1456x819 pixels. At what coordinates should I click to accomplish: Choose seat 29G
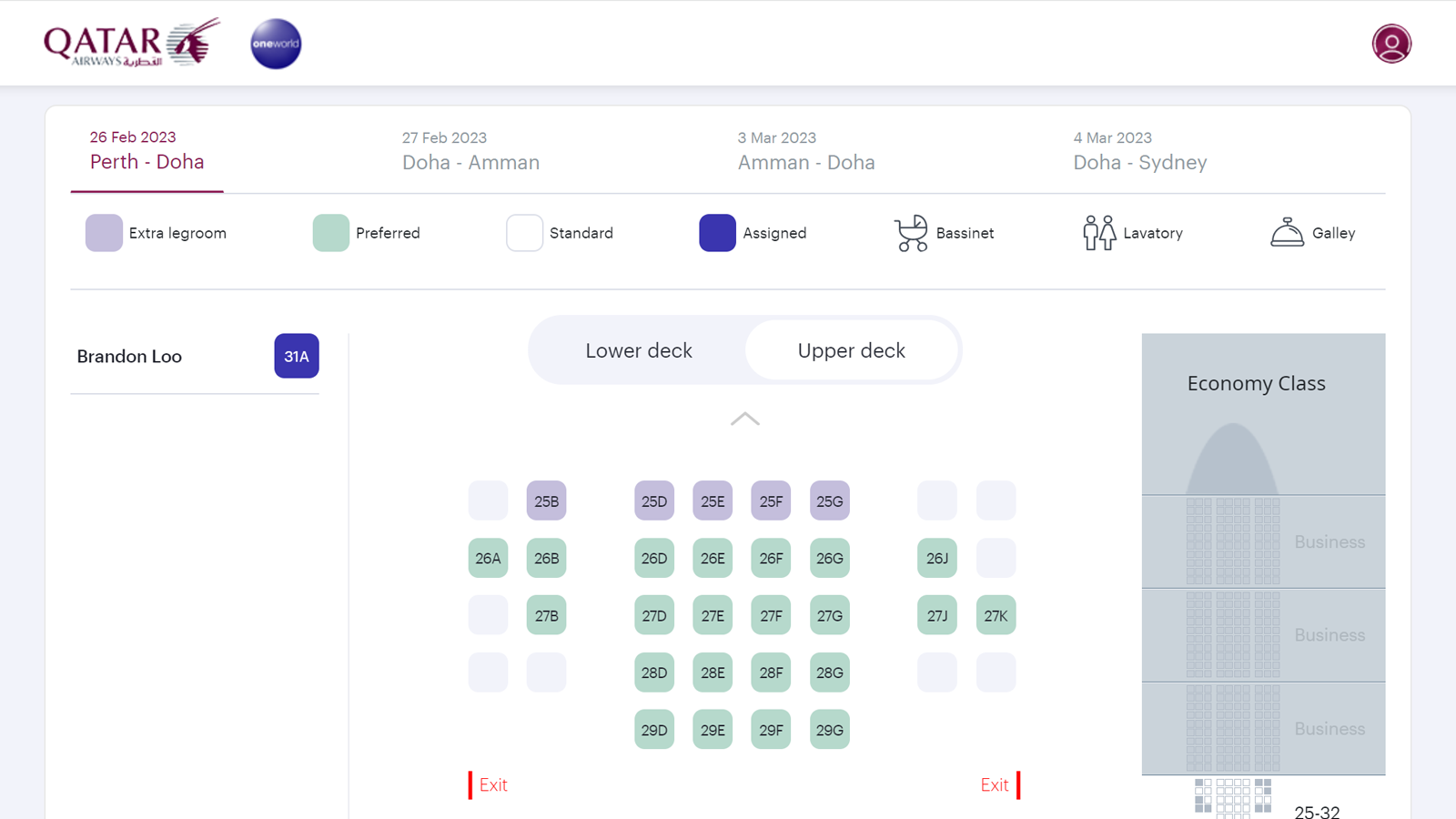click(x=830, y=730)
